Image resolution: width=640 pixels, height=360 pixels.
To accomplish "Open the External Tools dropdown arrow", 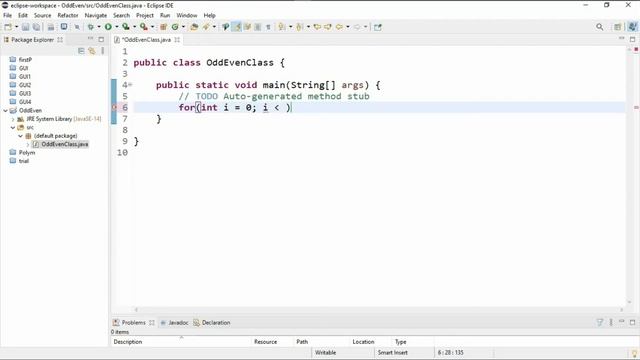I will 152,27.
